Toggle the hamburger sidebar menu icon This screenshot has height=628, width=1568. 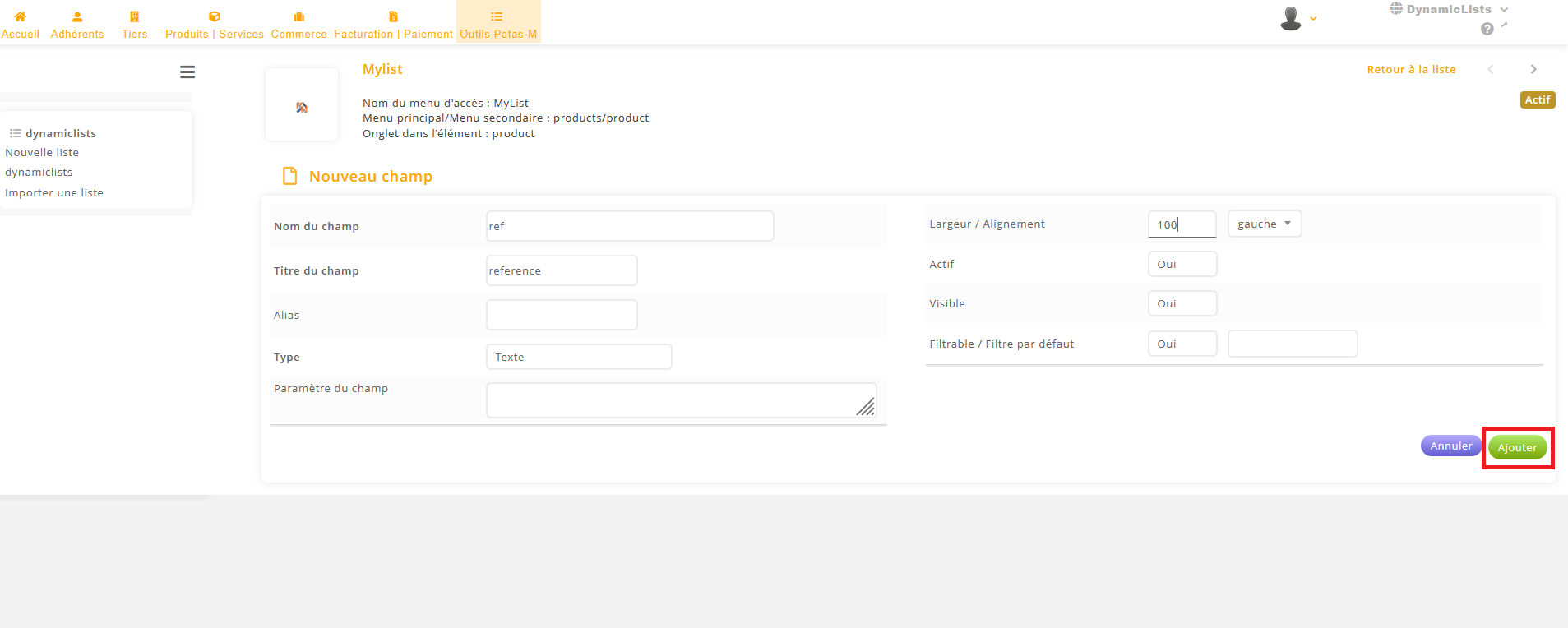tap(187, 72)
